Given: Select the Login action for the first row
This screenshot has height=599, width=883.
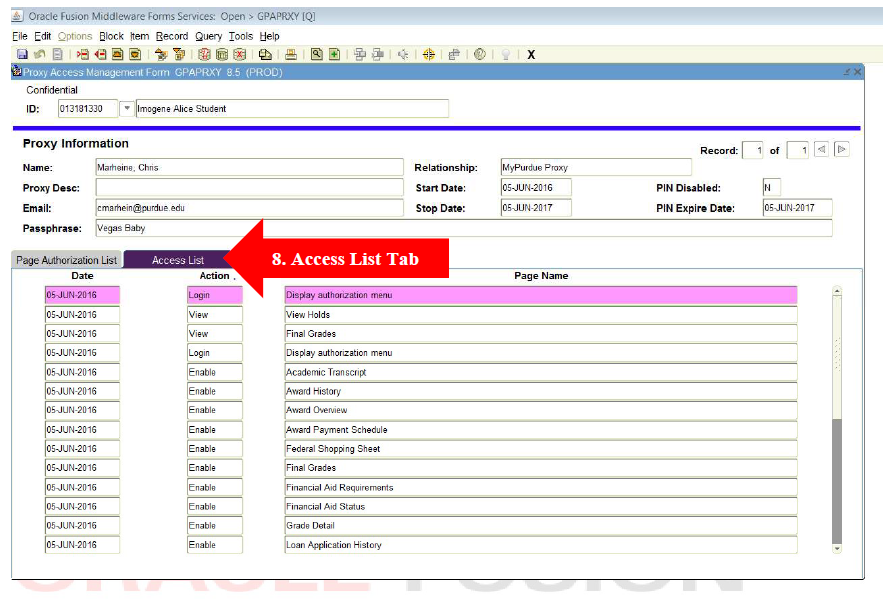Looking at the screenshot, I should 213,295.
